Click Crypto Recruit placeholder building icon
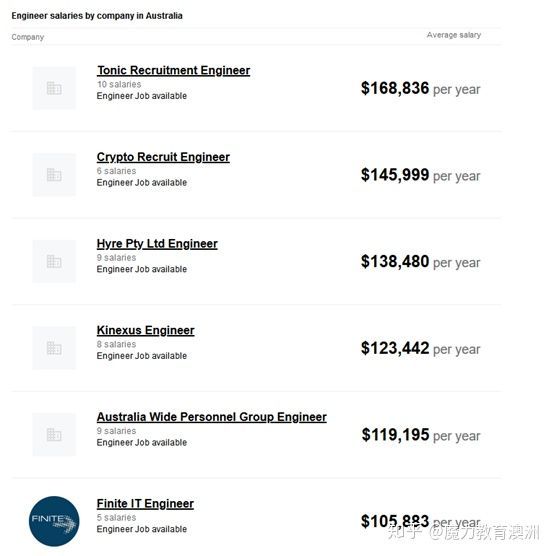This screenshot has height=556, width=554. point(54,175)
